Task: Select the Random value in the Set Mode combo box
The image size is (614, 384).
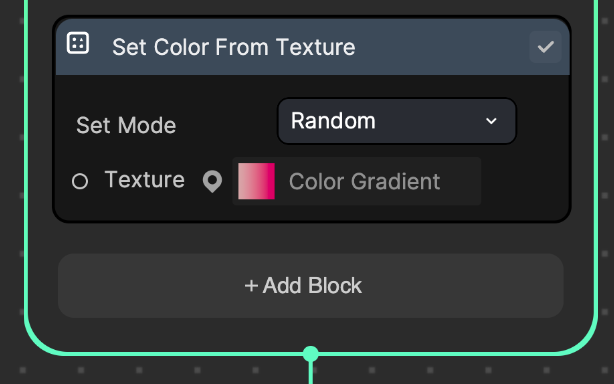Action: tap(333, 121)
